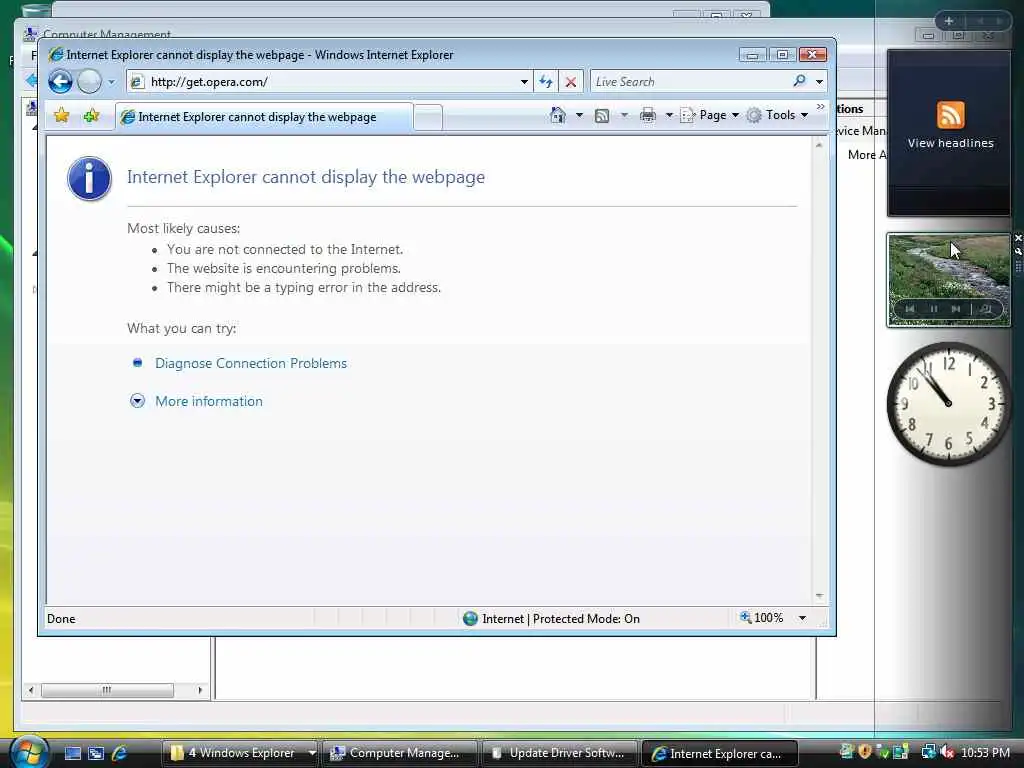Click the Internet zone globe icon in status bar
This screenshot has height=768, width=1024.
470,618
